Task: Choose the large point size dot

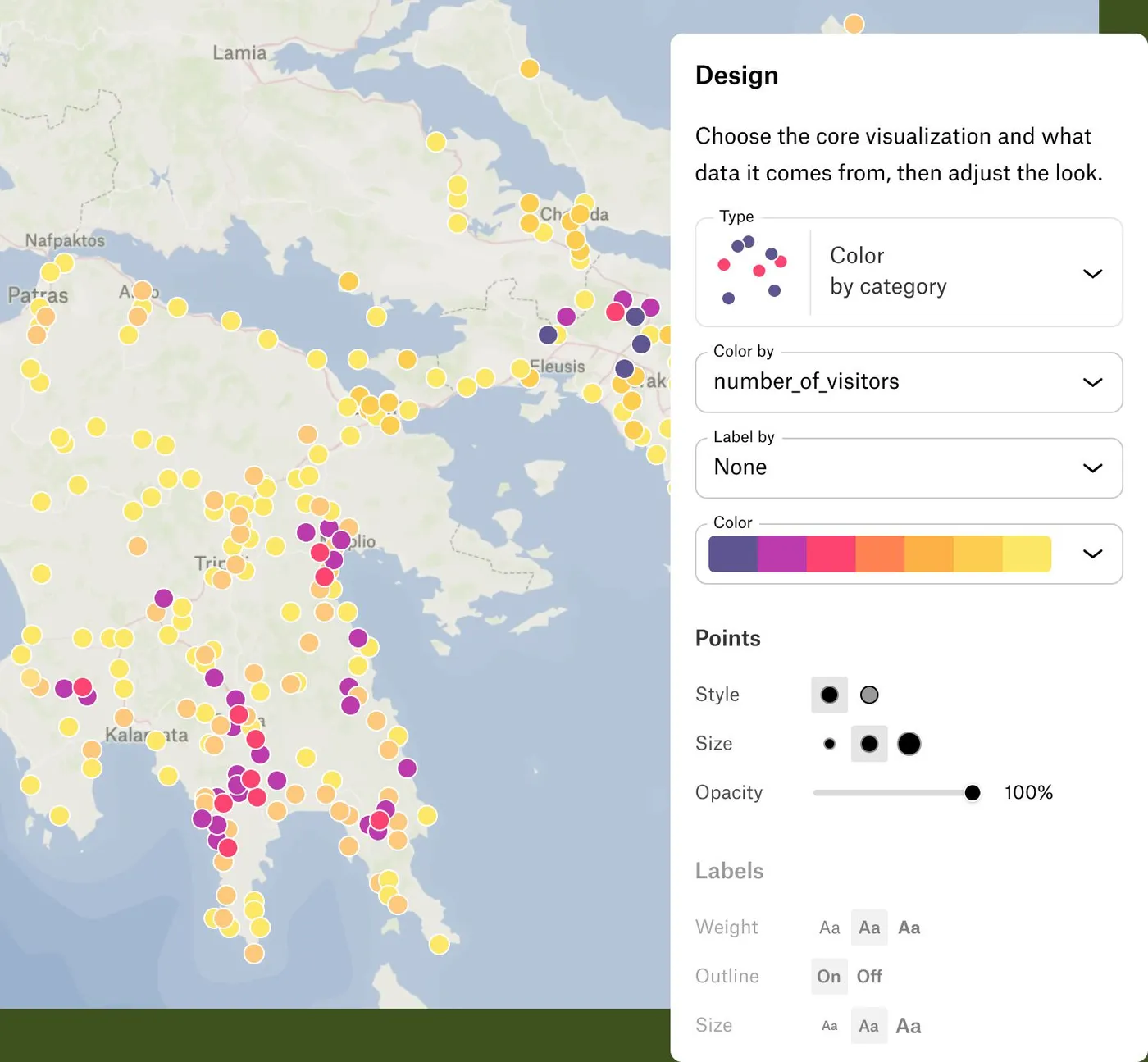Action: [x=909, y=744]
